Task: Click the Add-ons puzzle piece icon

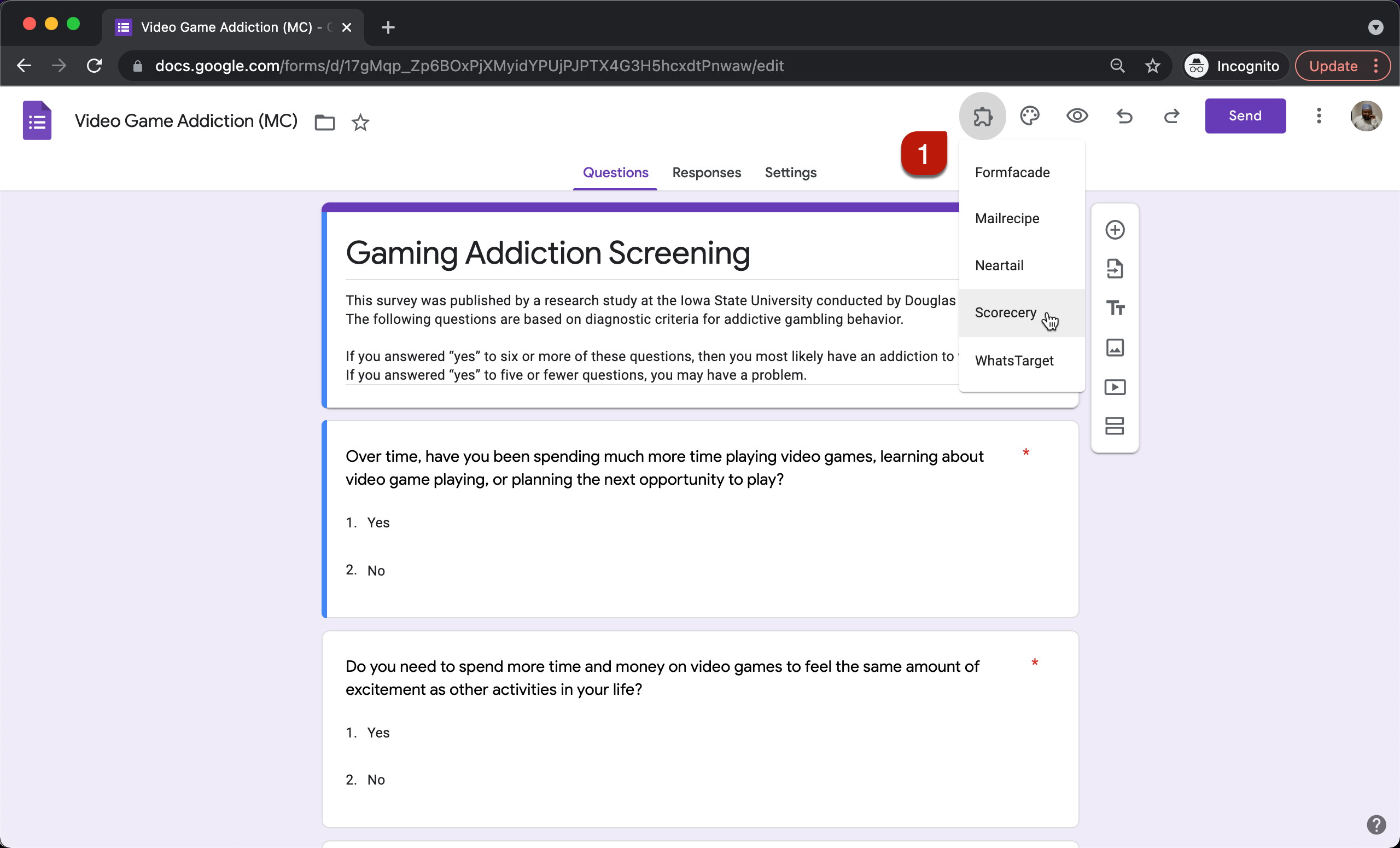Action: (x=982, y=116)
